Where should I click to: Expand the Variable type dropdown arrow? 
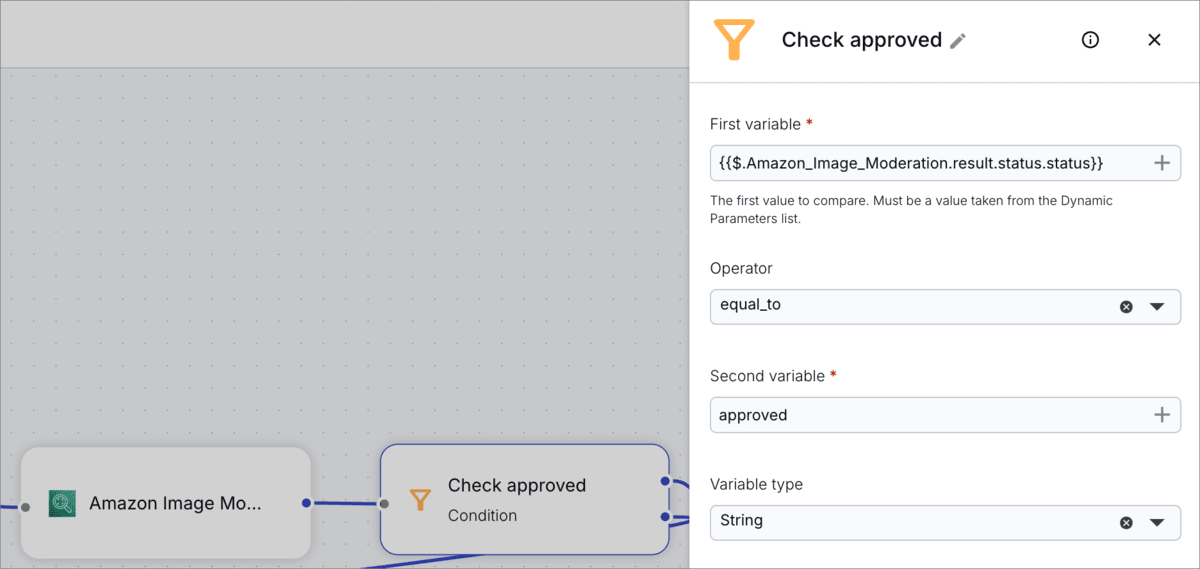coord(1157,523)
